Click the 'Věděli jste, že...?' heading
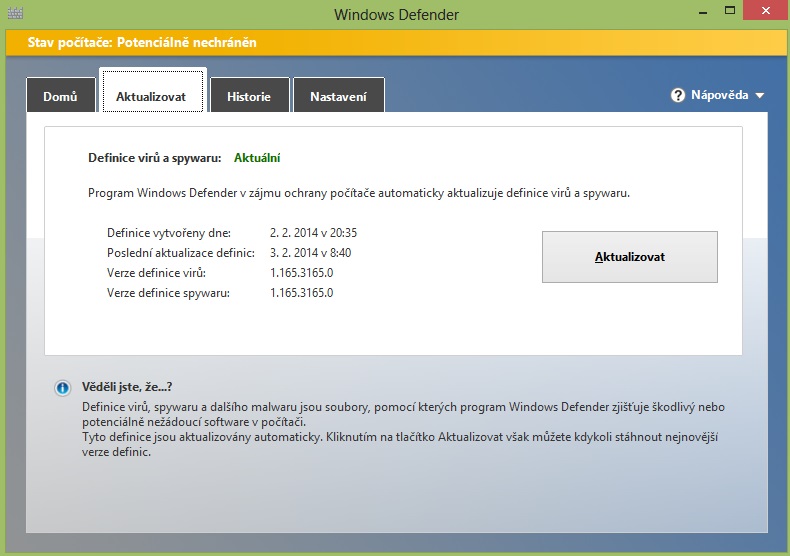The height and width of the screenshot is (556, 790). pos(127,387)
